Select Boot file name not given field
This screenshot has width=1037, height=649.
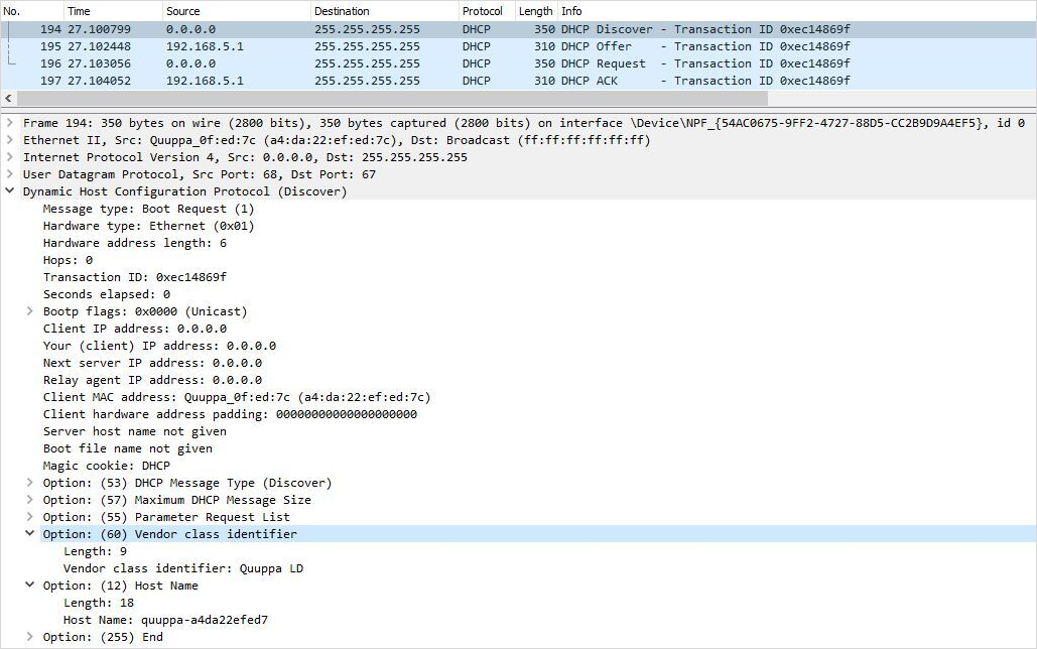(128, 449)
